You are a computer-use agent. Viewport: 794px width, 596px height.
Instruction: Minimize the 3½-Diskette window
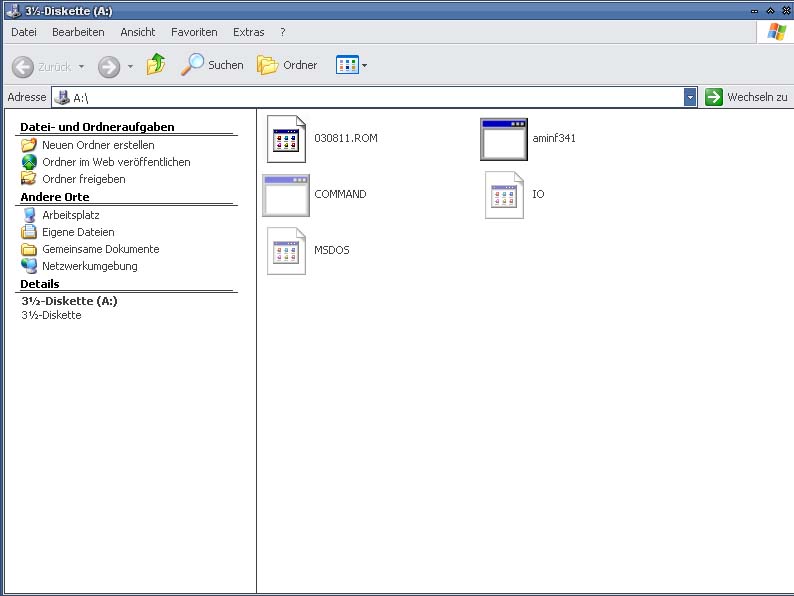pyautogui.click(x=755, y=11)
